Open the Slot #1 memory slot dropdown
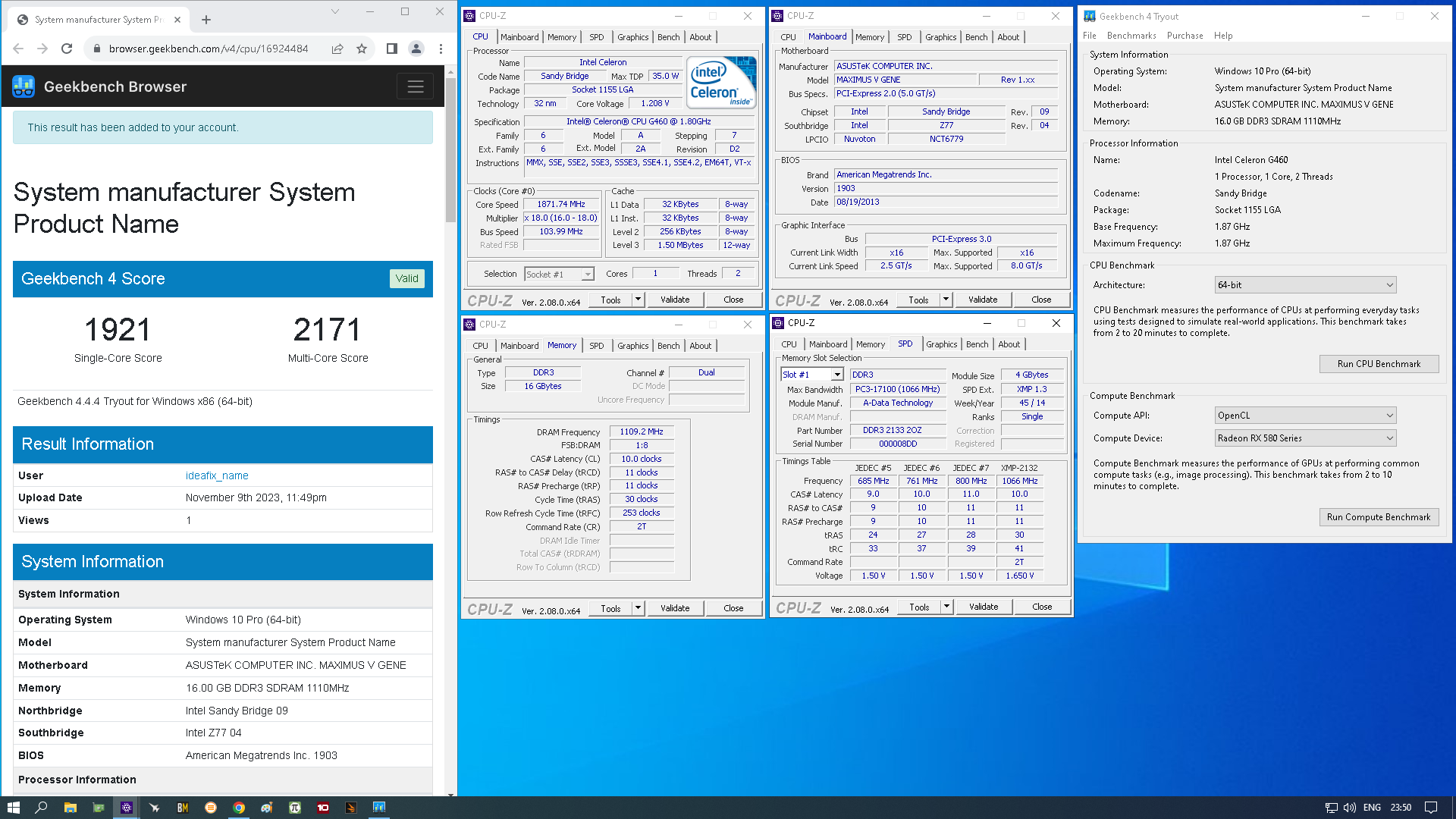 pyautogui.click(x=812, y=375)
